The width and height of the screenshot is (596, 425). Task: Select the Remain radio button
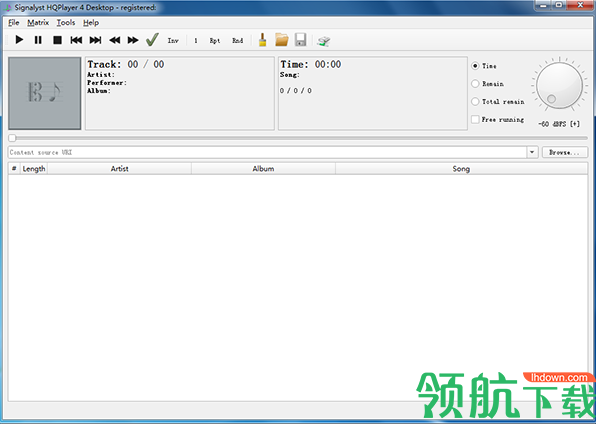pos(475,84)
